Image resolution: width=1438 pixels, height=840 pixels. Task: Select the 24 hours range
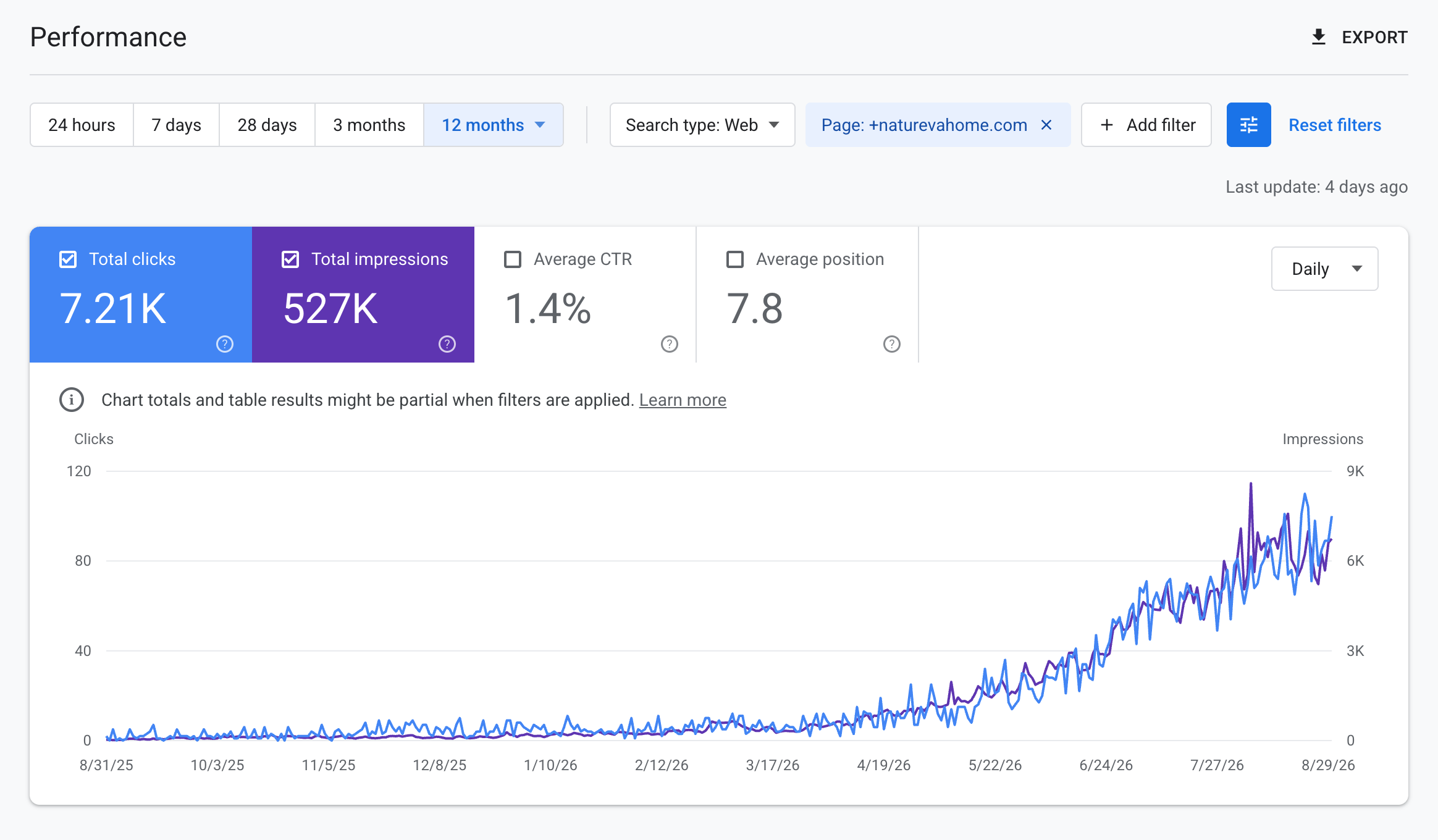coord(82,125)
